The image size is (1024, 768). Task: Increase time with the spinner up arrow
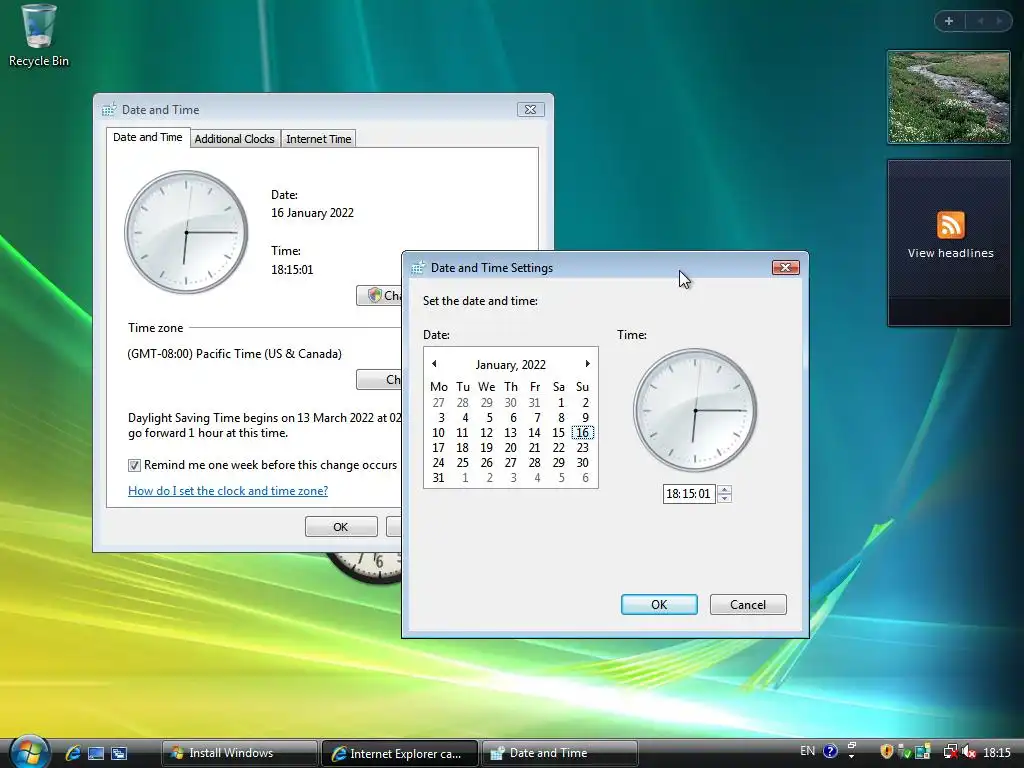(724, 489)
